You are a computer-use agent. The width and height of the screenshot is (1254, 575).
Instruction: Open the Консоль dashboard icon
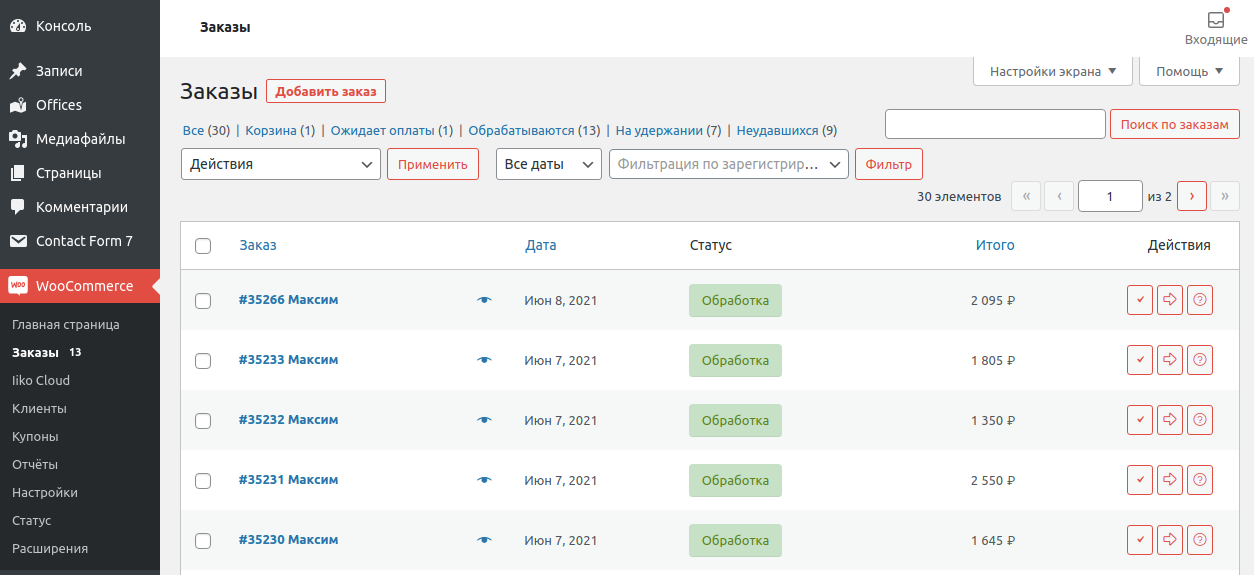coord(18,26)
